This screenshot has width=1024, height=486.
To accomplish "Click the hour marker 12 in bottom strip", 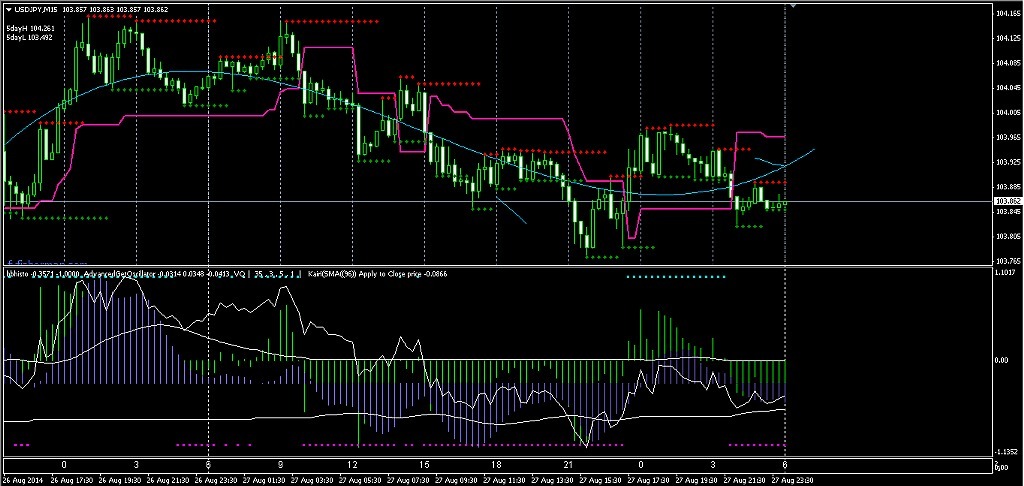I will pyautogui.click(x=353, y=465).
